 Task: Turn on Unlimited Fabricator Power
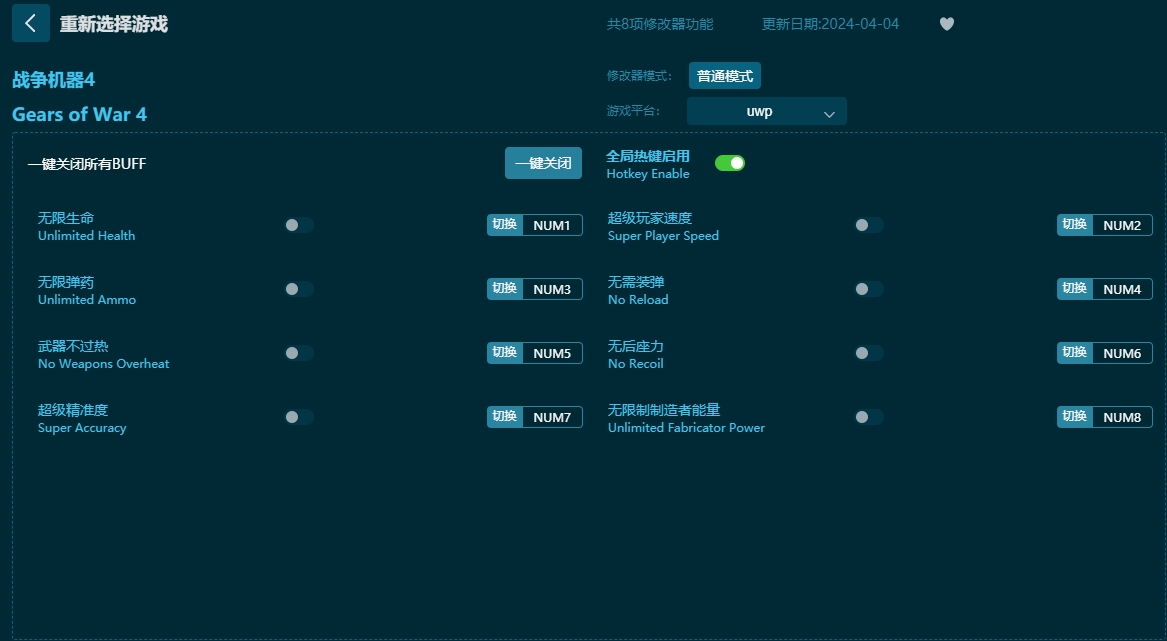click(869, 417)
